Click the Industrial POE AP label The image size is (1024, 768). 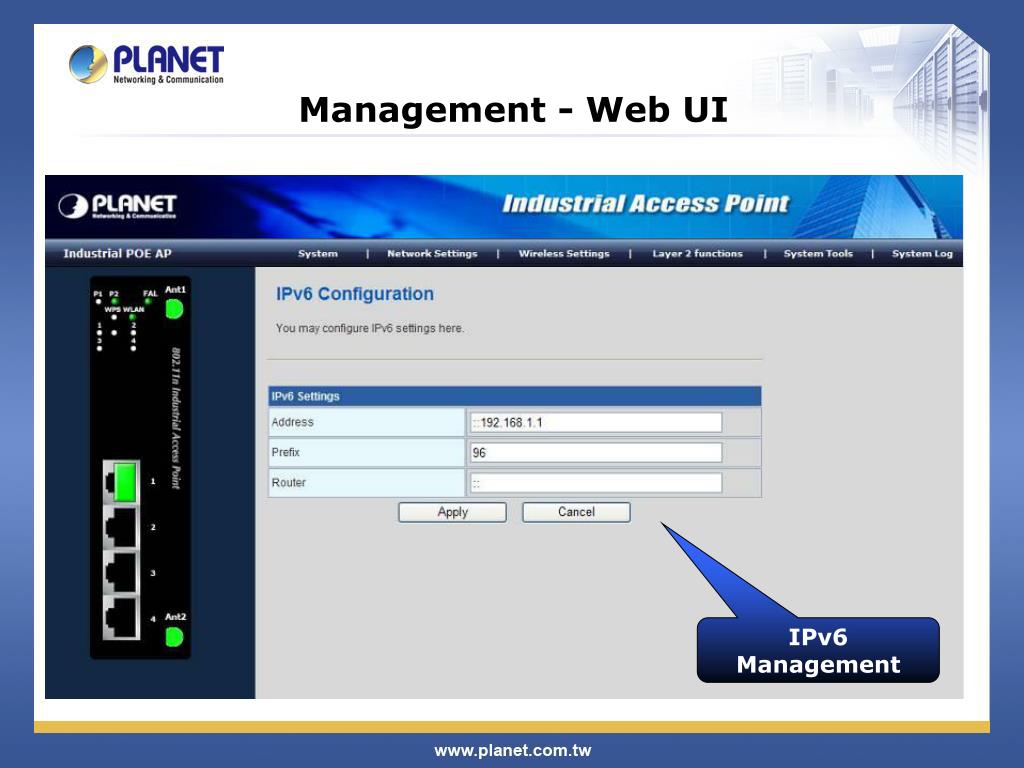click(118, 253)
